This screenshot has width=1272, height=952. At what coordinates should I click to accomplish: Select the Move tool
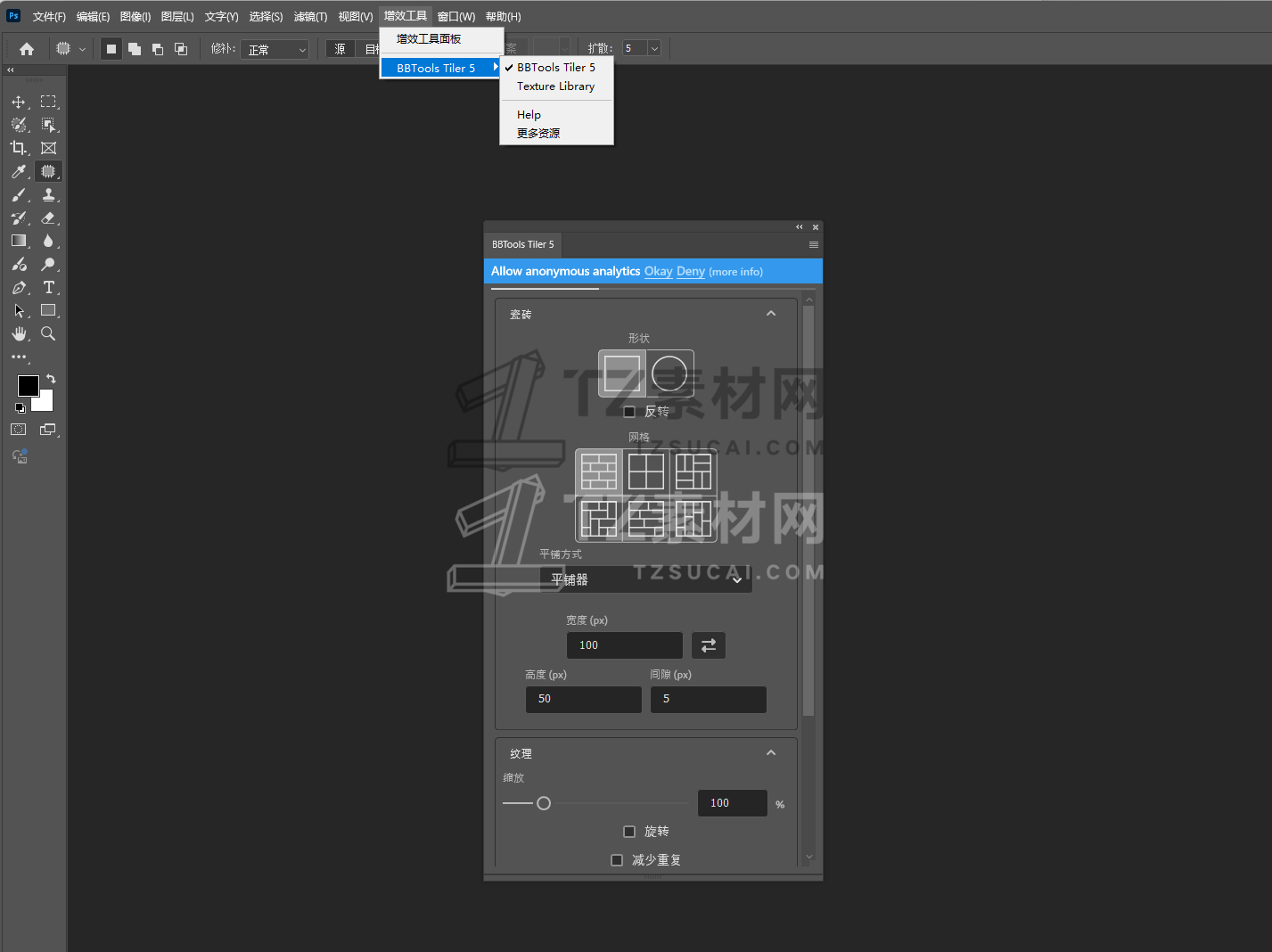[19, 102]
